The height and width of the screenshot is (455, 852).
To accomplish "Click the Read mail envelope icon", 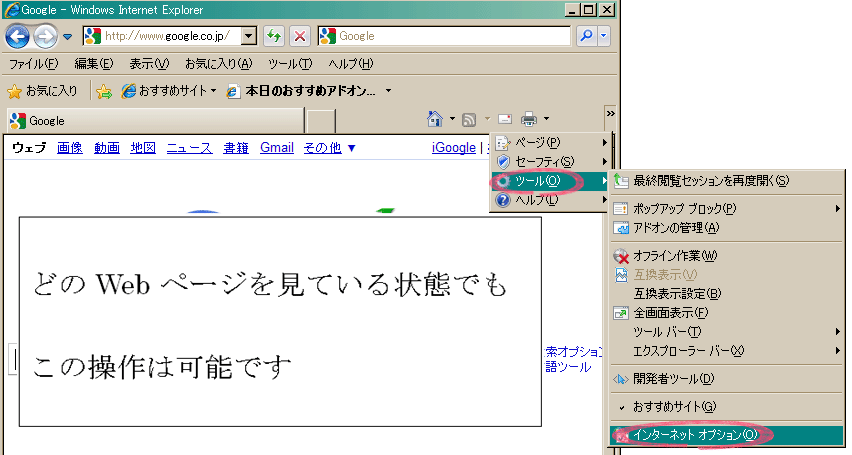I will pyautogui.click(x=504, y=119).
